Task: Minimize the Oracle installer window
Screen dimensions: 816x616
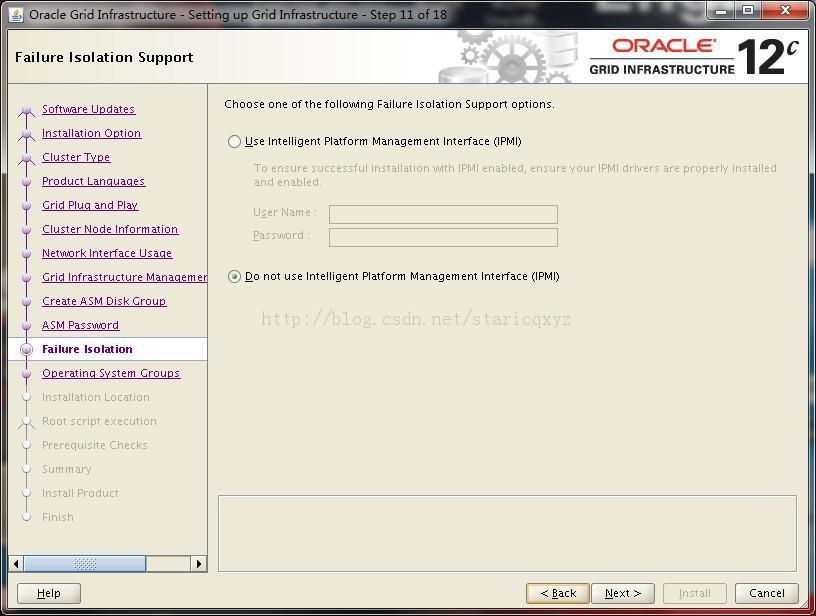Action: [x=722, y=11]
